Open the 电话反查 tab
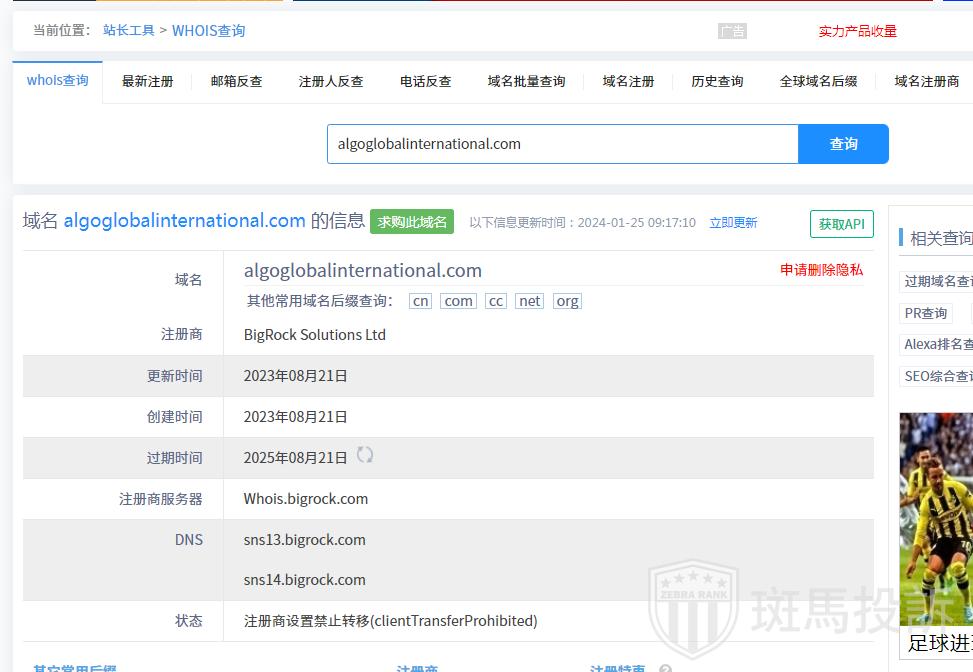Screen dimensions: 973x672 pos(425,81)
